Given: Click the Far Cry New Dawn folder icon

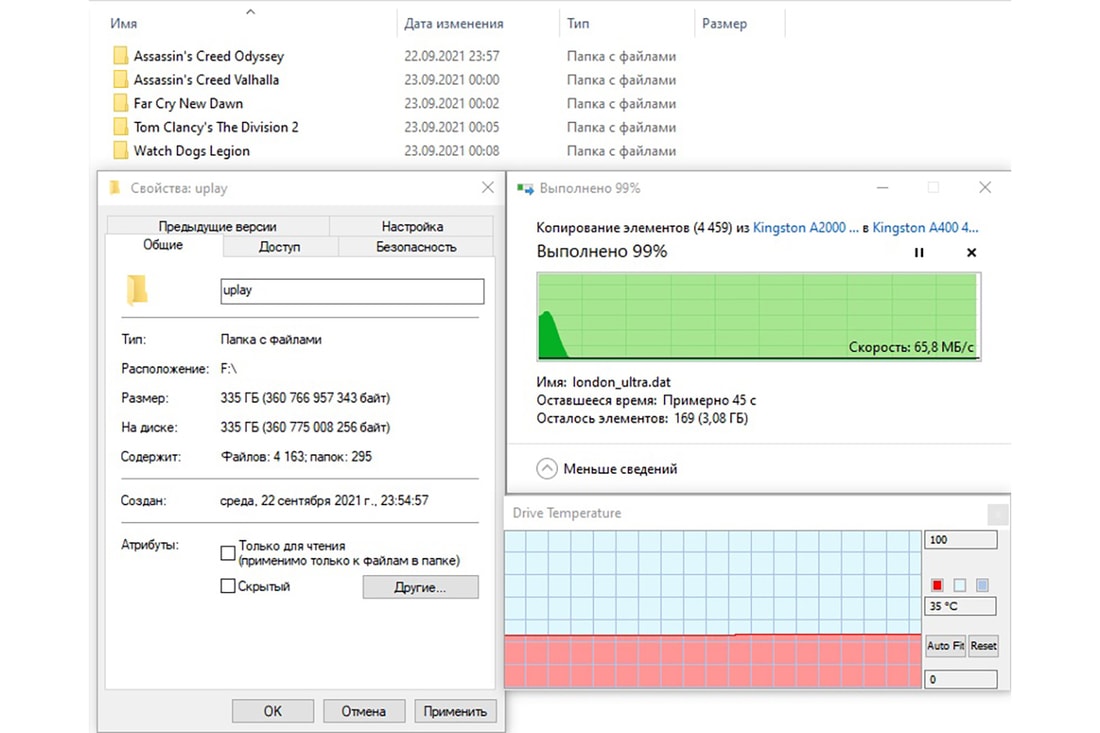Looking at the screenshot, I should (121, 103).
